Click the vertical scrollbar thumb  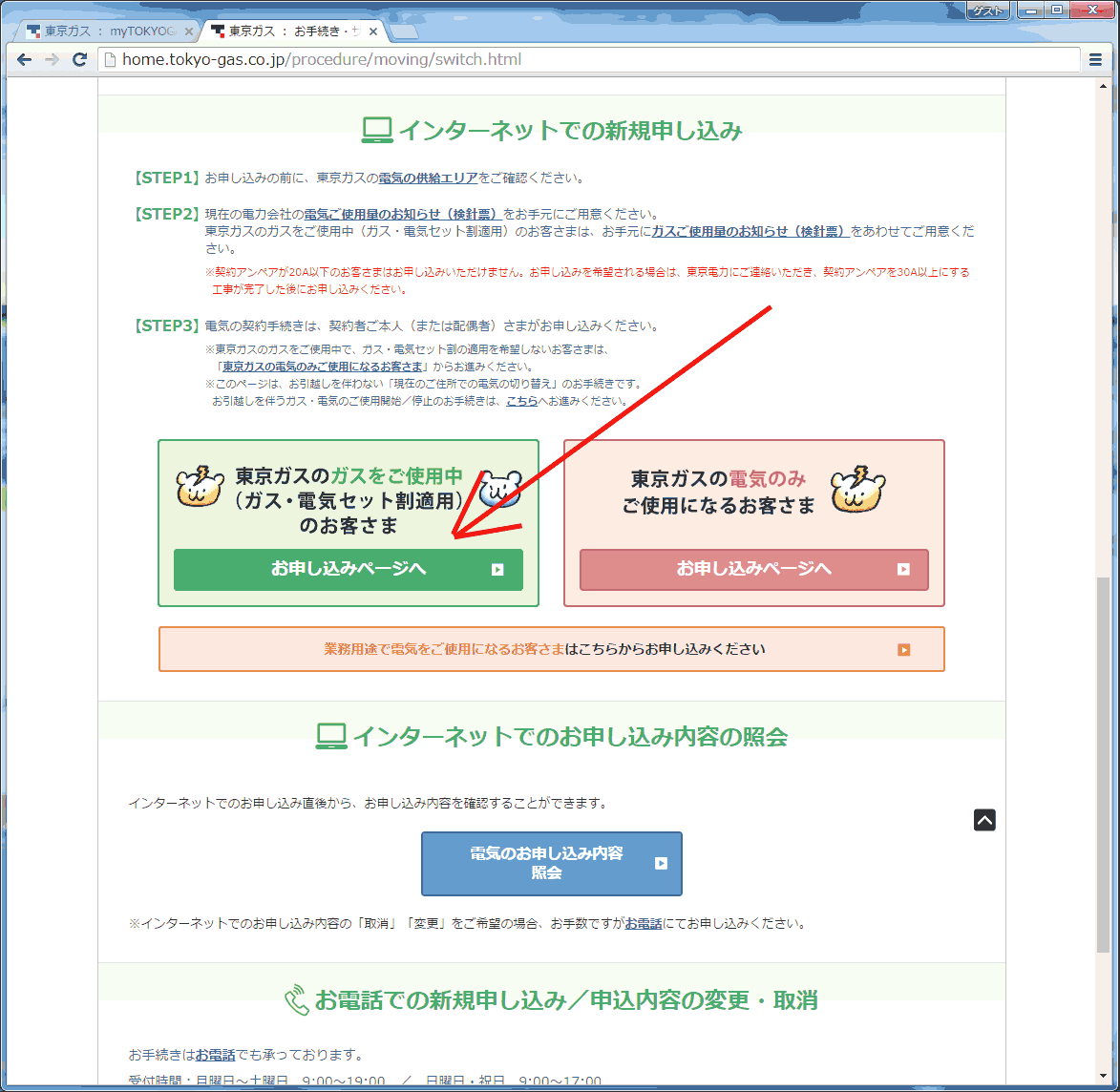[x=1103, y=765]
